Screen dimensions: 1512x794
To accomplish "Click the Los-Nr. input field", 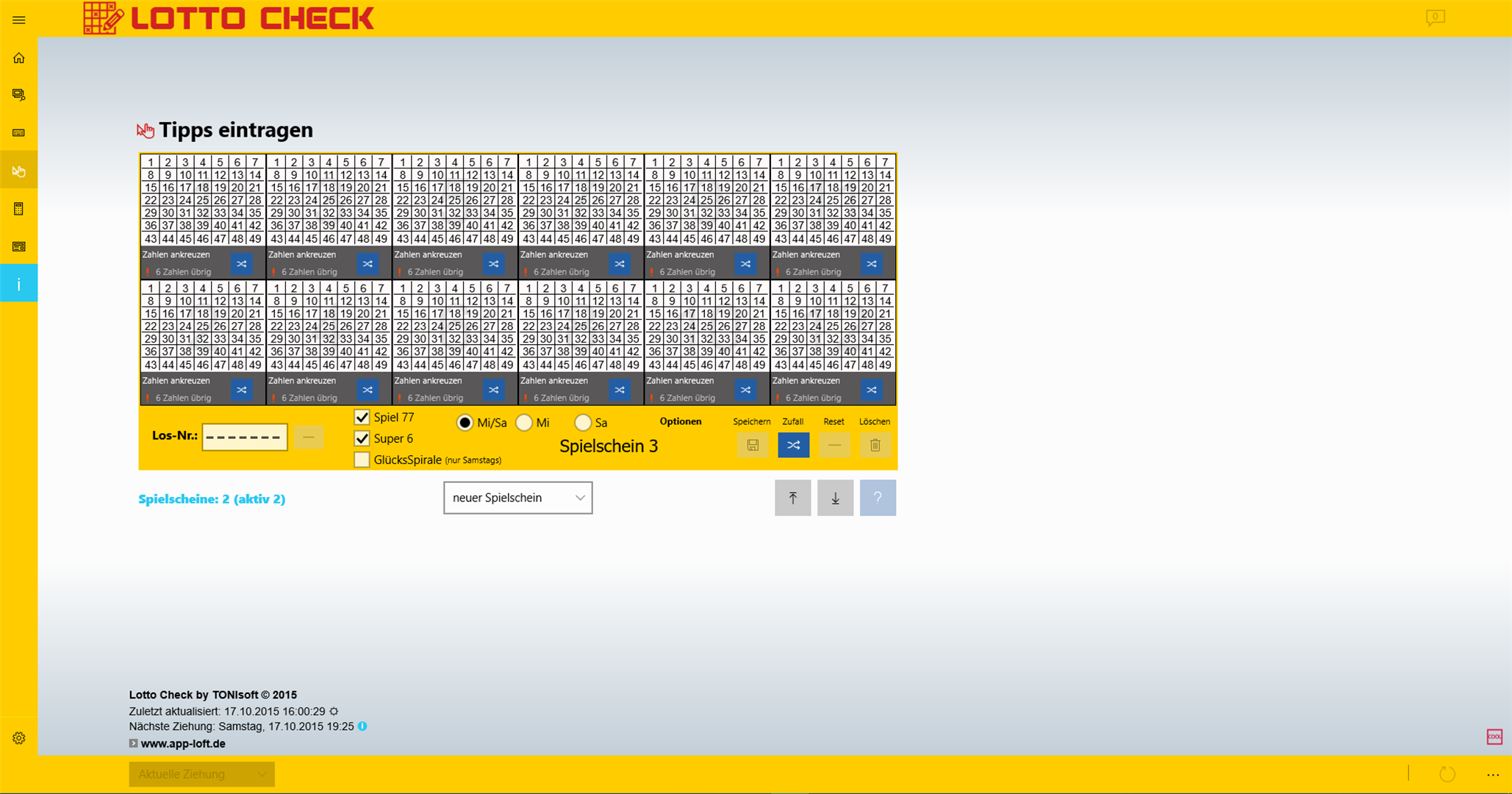I will [x=245, y=437].
